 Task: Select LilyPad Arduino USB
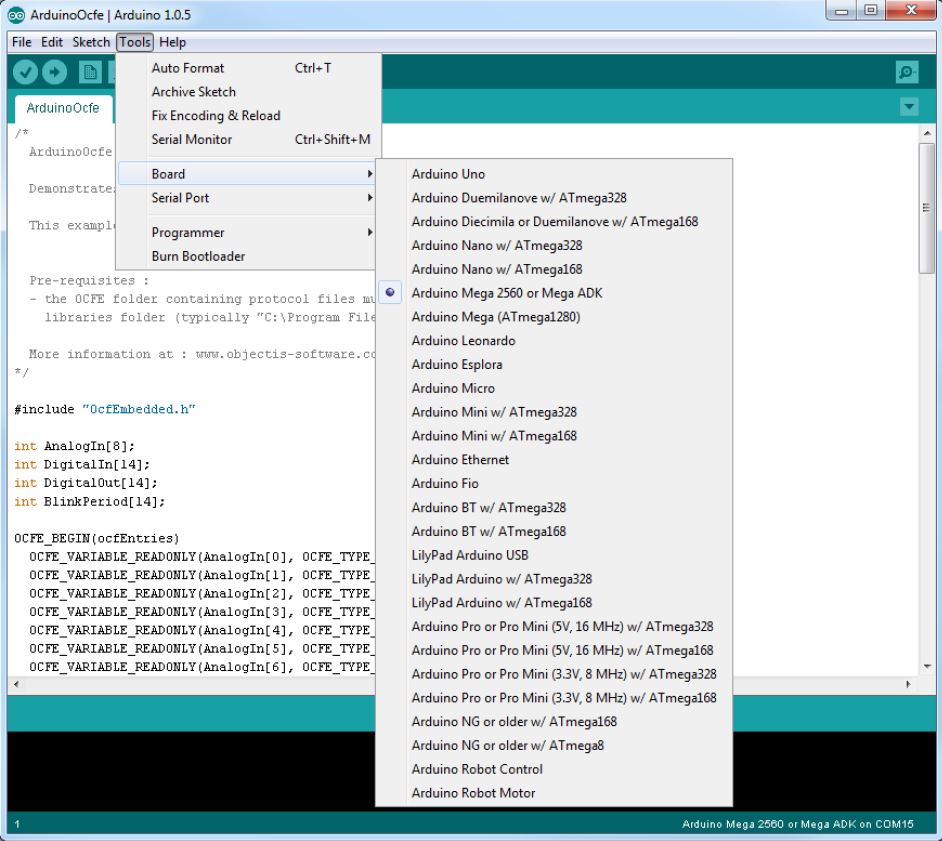coord(553,555)
